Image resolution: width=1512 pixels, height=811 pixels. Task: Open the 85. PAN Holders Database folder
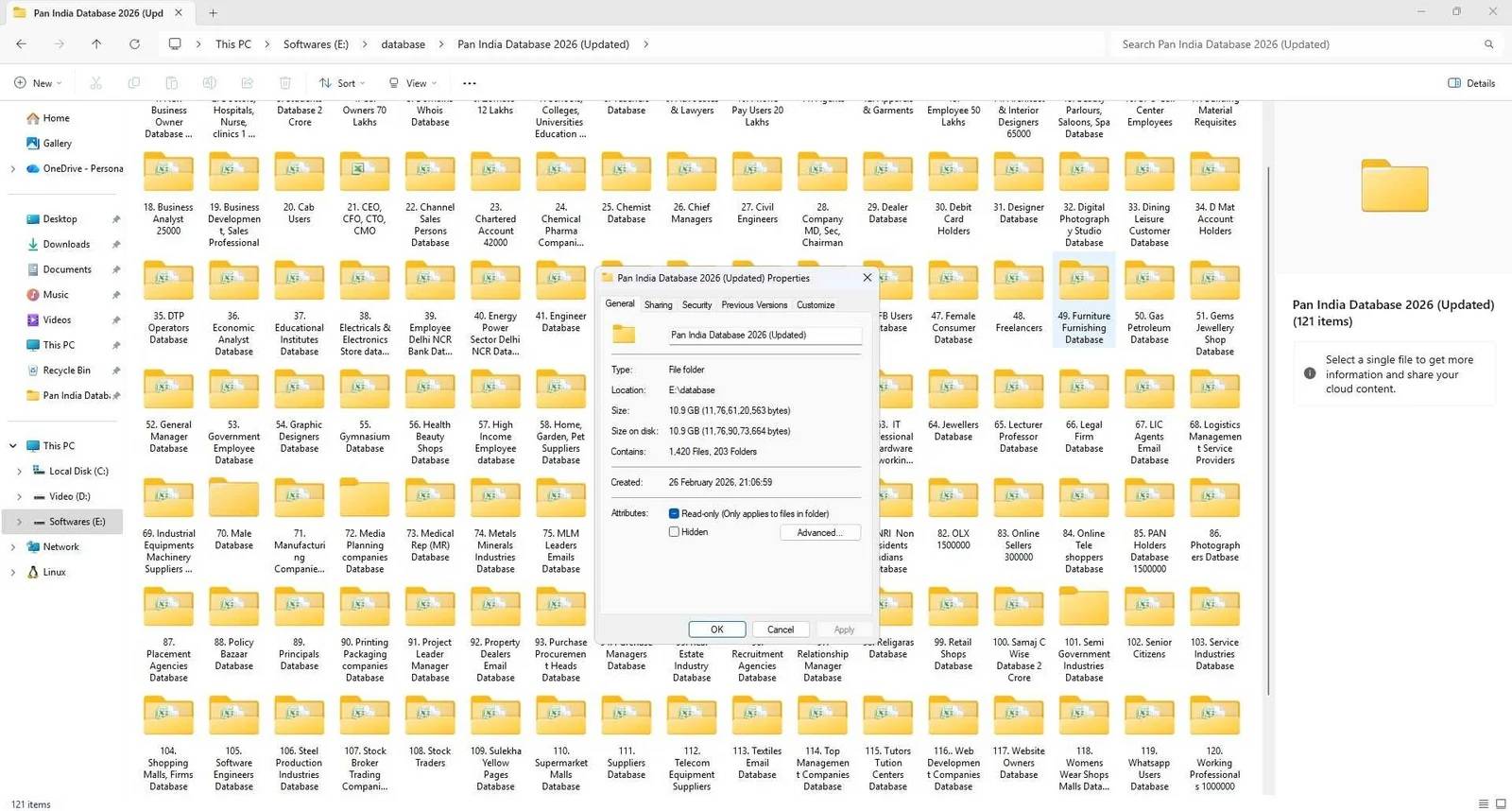pyautogui.click(x=1149, y=526)
